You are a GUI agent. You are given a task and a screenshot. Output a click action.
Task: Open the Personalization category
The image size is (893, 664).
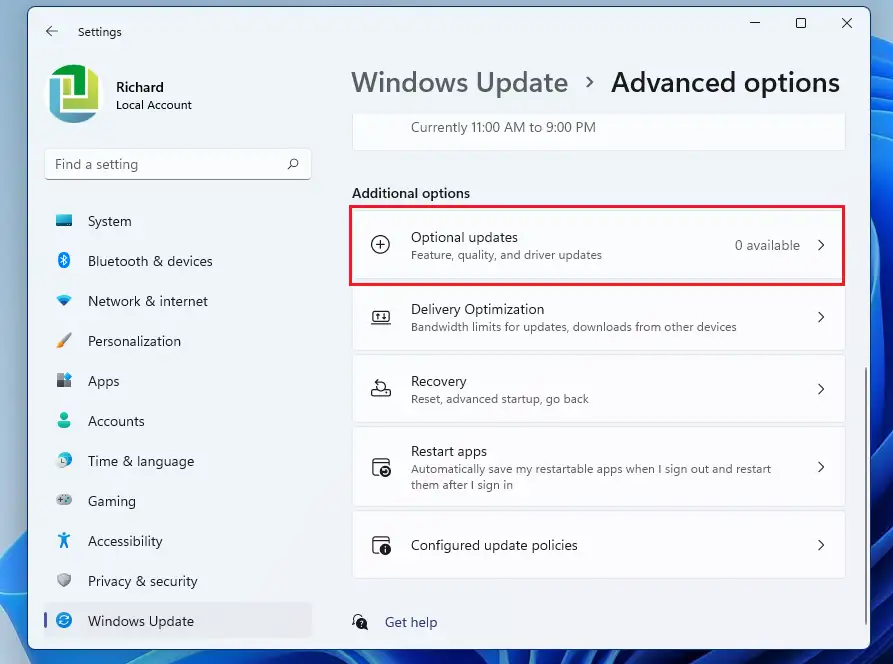[178, 341]
